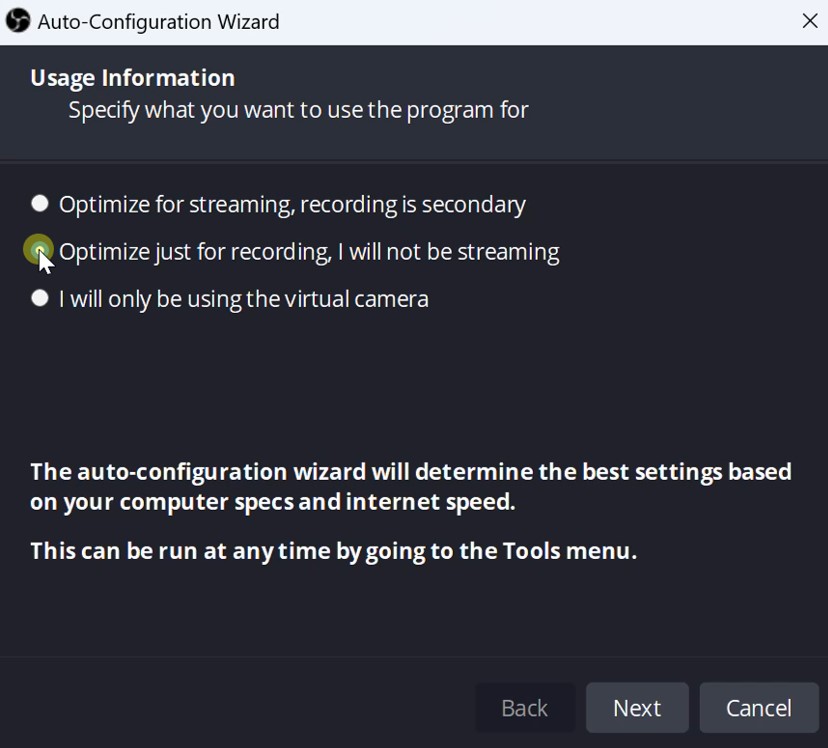Click the 'Optimize just for recording' option text
This screenshot has width=828, height=748.
click(309, 252)
